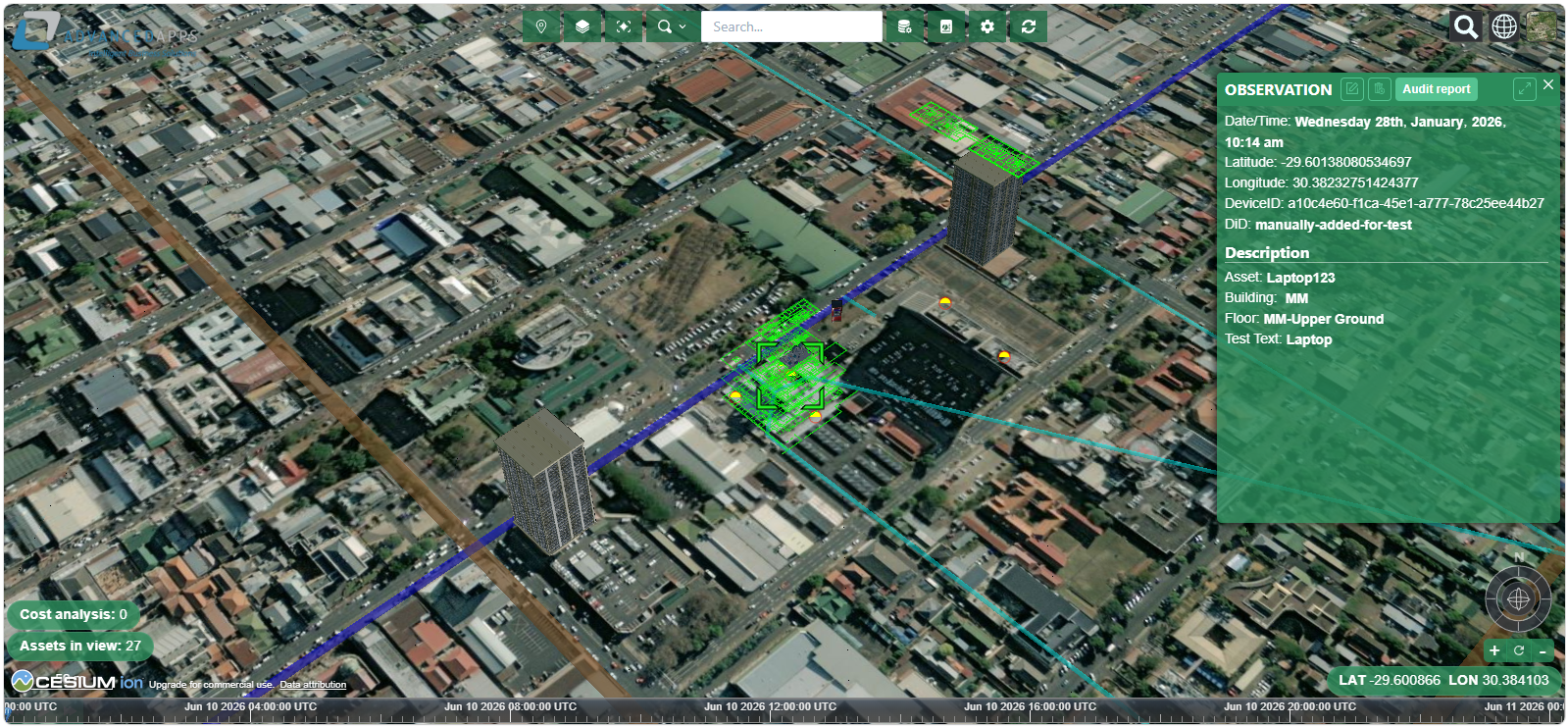Select the red asset marker beside the road
The width and height of the screenshot is (1568, 726).
[x=836, y=311]
